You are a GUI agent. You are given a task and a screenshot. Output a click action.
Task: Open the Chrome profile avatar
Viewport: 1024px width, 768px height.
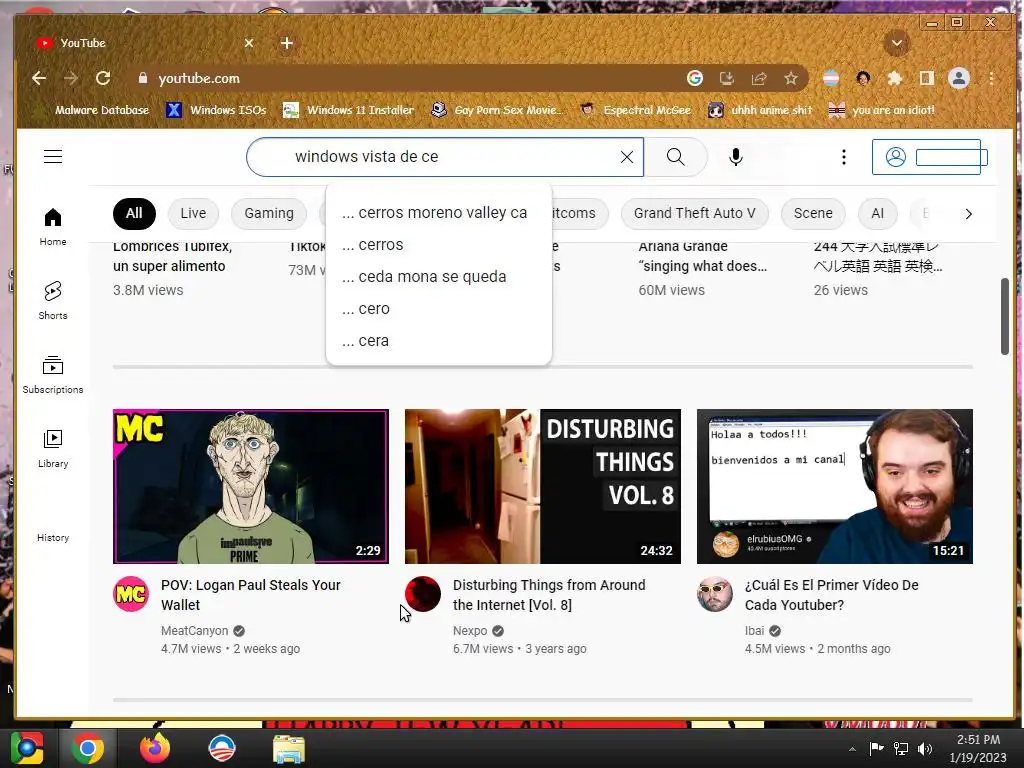(959, 78)
